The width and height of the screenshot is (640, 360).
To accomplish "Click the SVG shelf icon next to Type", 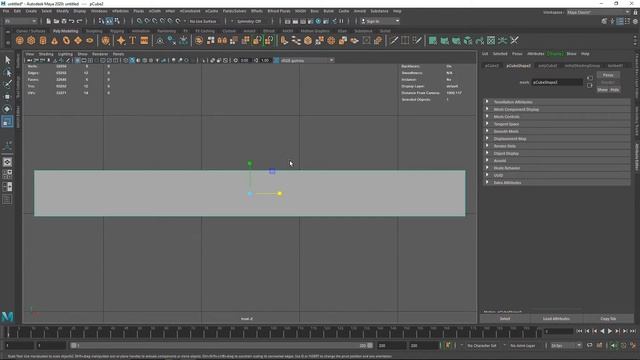I will click(x=144, y=40).
